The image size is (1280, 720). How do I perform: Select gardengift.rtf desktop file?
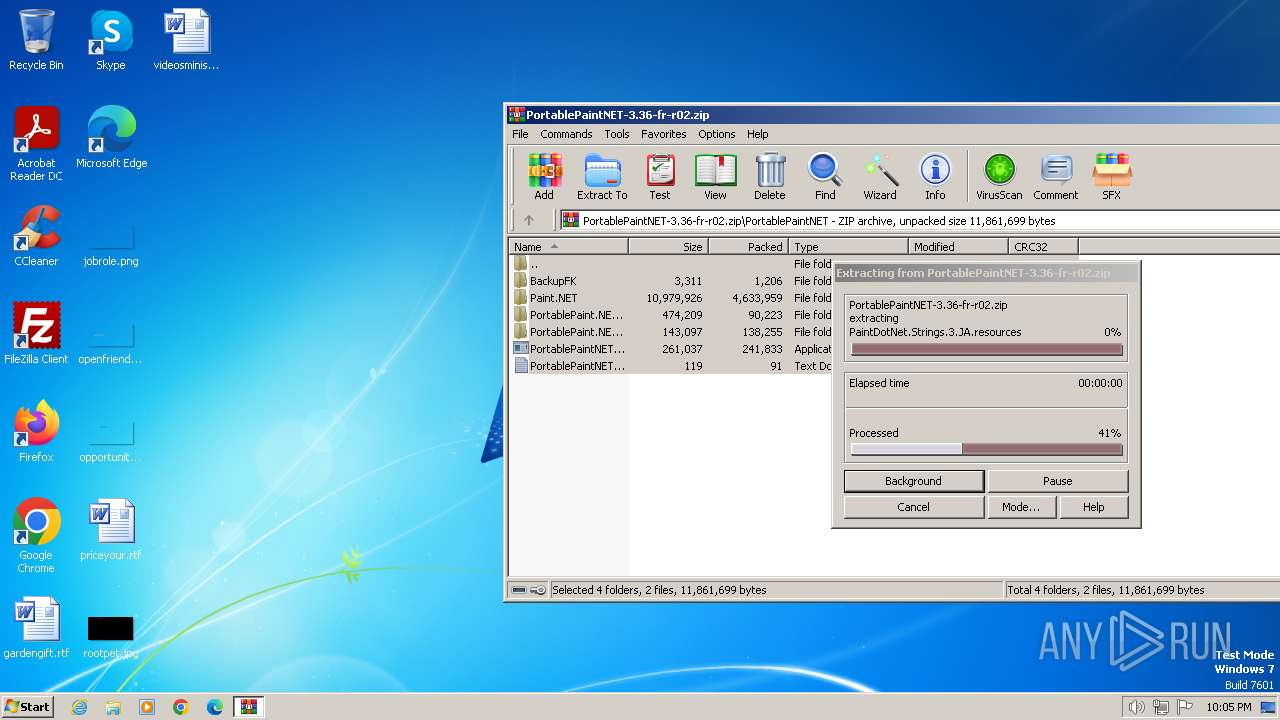pos(36,628)
